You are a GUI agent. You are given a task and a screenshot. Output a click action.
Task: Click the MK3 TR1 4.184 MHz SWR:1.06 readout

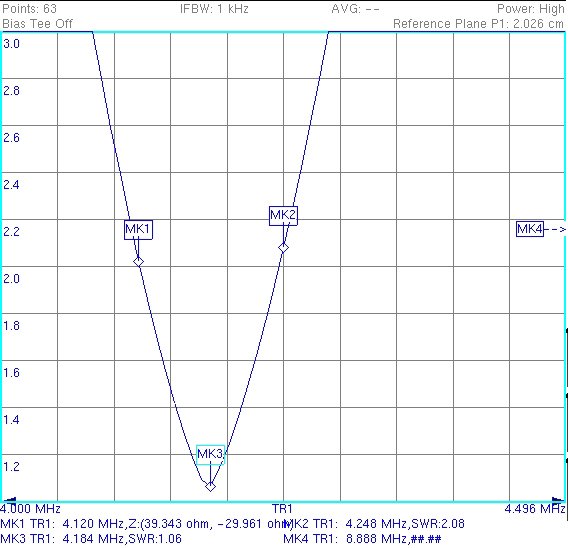click(91, 539)
